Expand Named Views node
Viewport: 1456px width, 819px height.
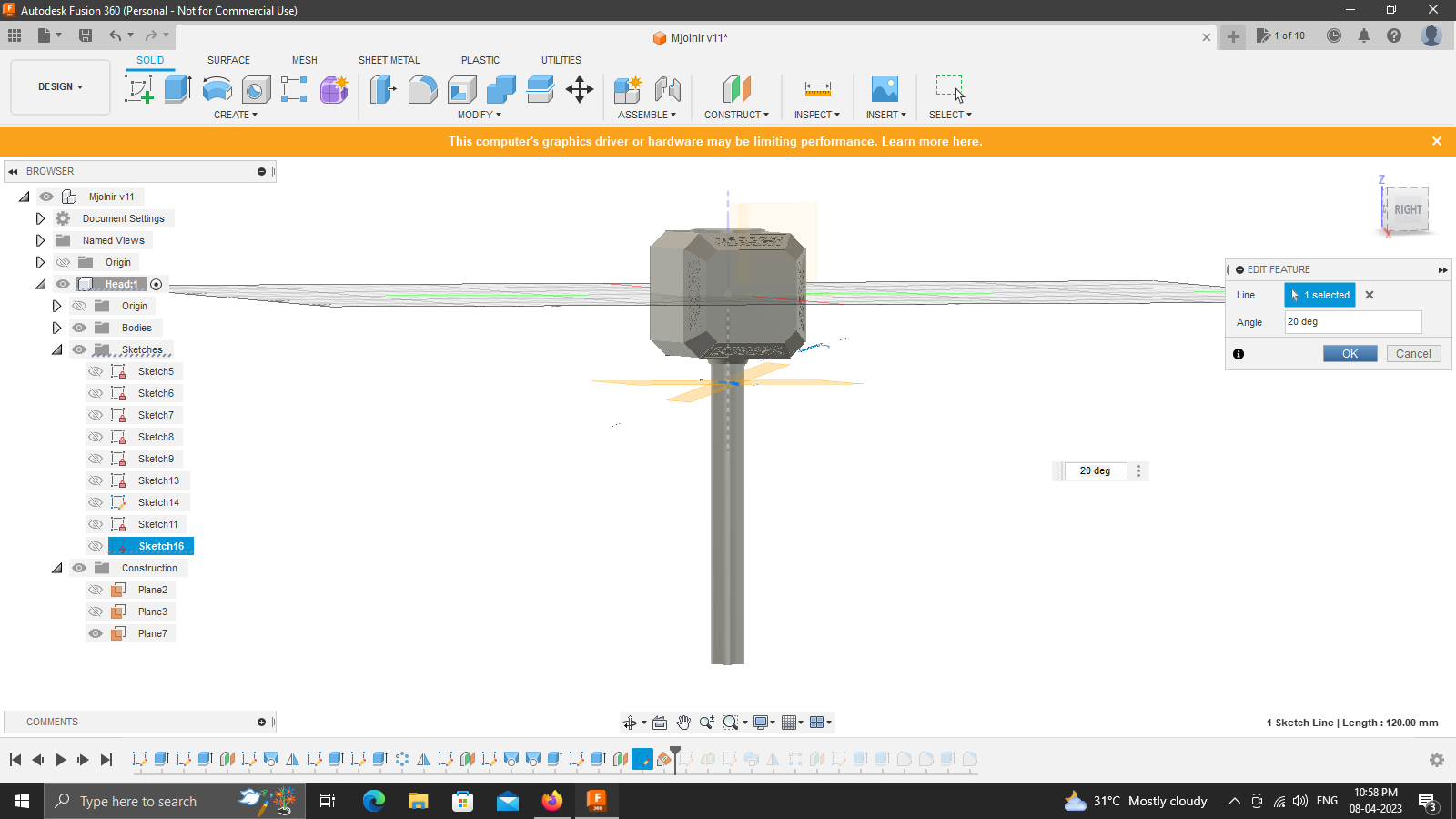40,240
